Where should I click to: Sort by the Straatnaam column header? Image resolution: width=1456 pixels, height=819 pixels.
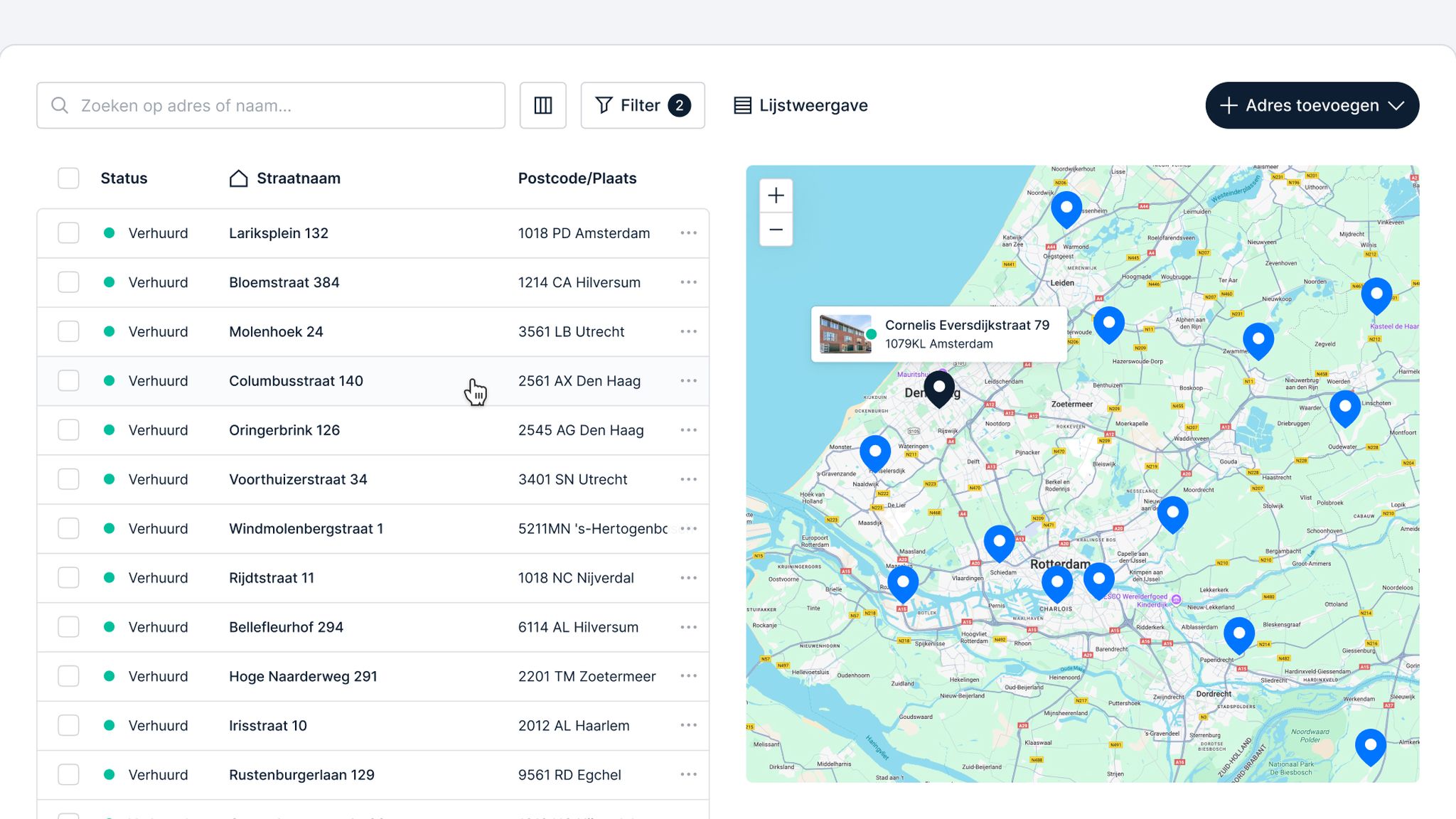tap(298, 178)
